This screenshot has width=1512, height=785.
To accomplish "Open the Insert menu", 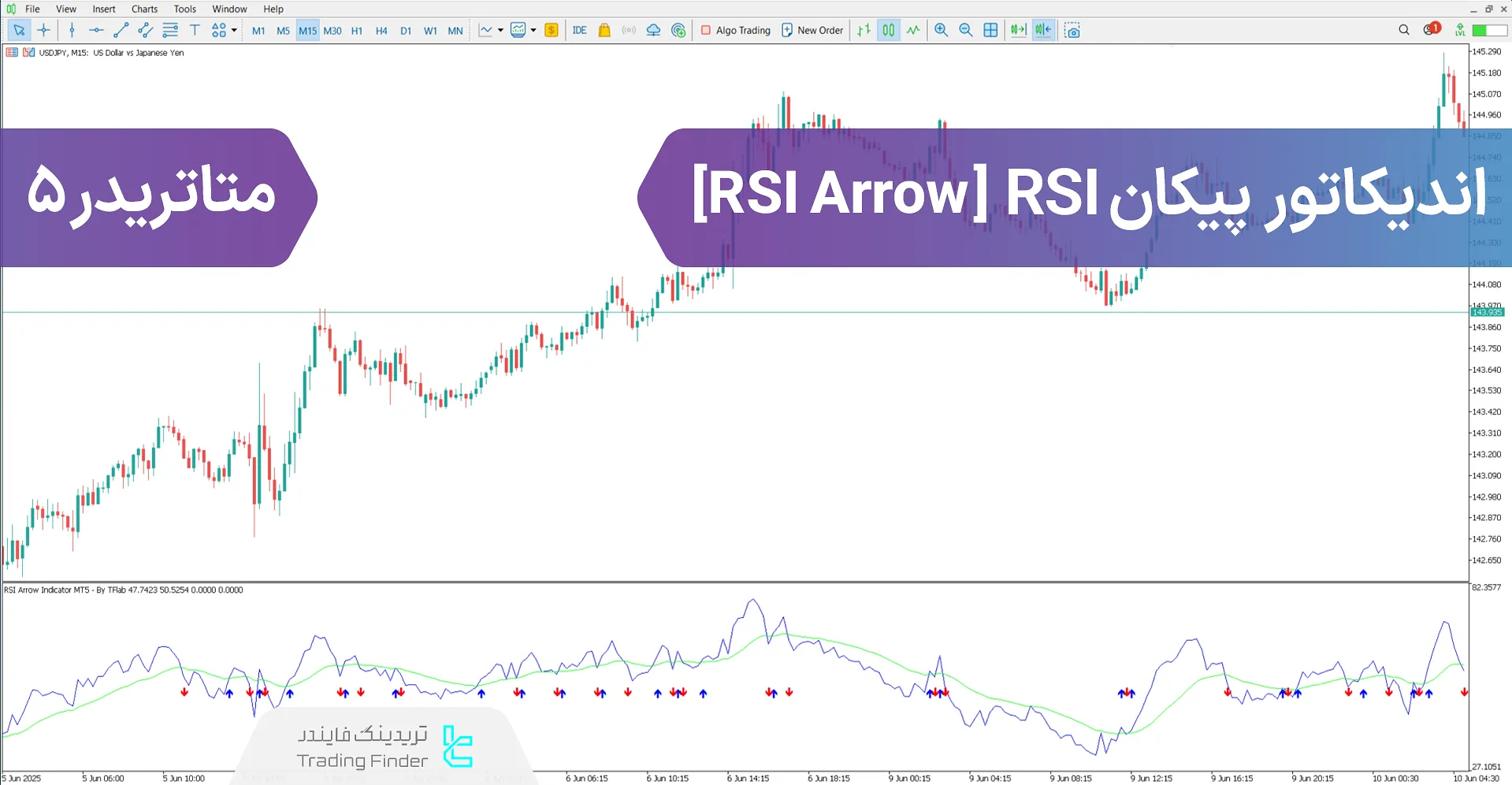I will click(103, 9).
